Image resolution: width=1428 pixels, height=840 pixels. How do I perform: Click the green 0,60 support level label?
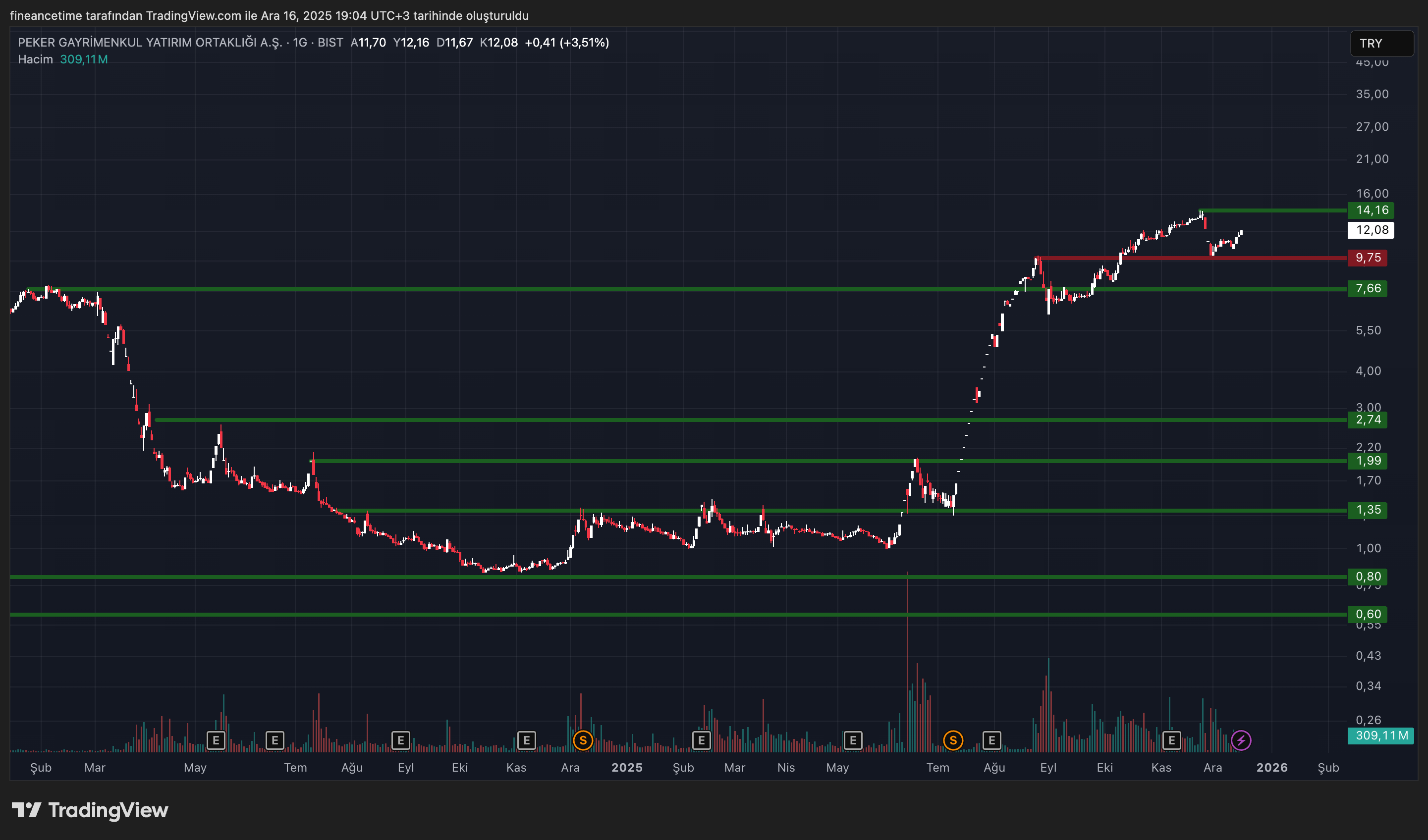click(x=1368, y=614)
